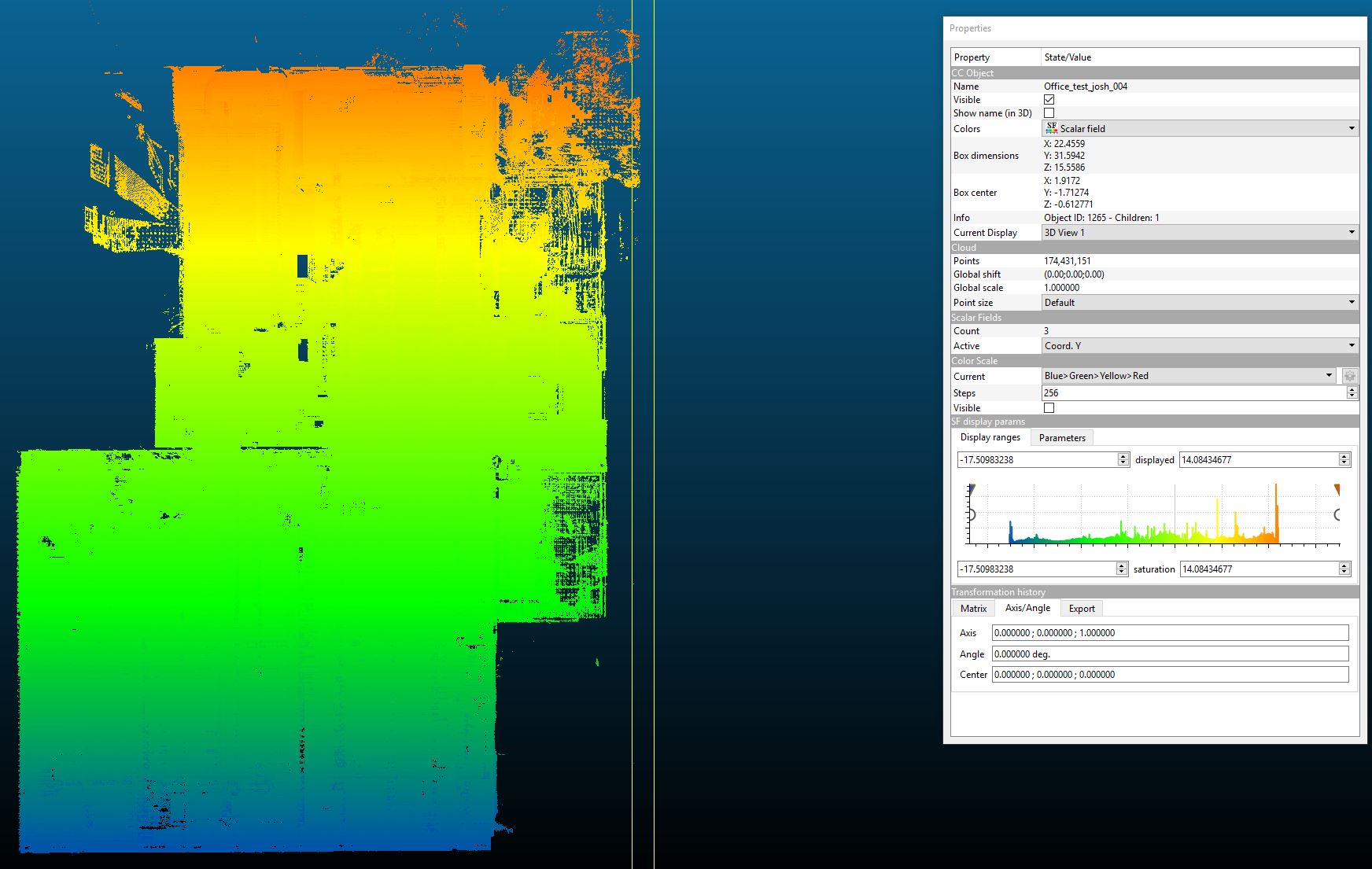The width and height of the screenshot is (1372, 869).
Task: Expand the Point size Default dropdown
Action: tap(1200, 303)
